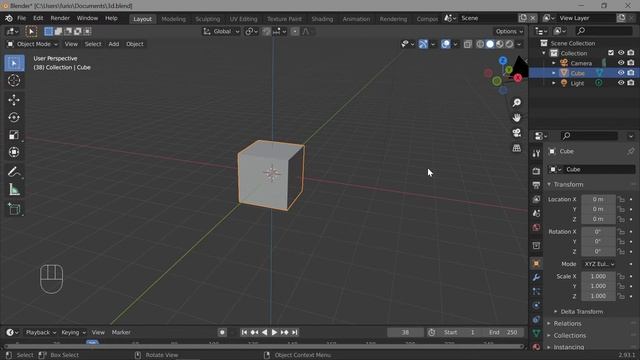The height and width of the screenshot is (360, 640).
Task: Expand the Collections panel
Action: (549, 336)
